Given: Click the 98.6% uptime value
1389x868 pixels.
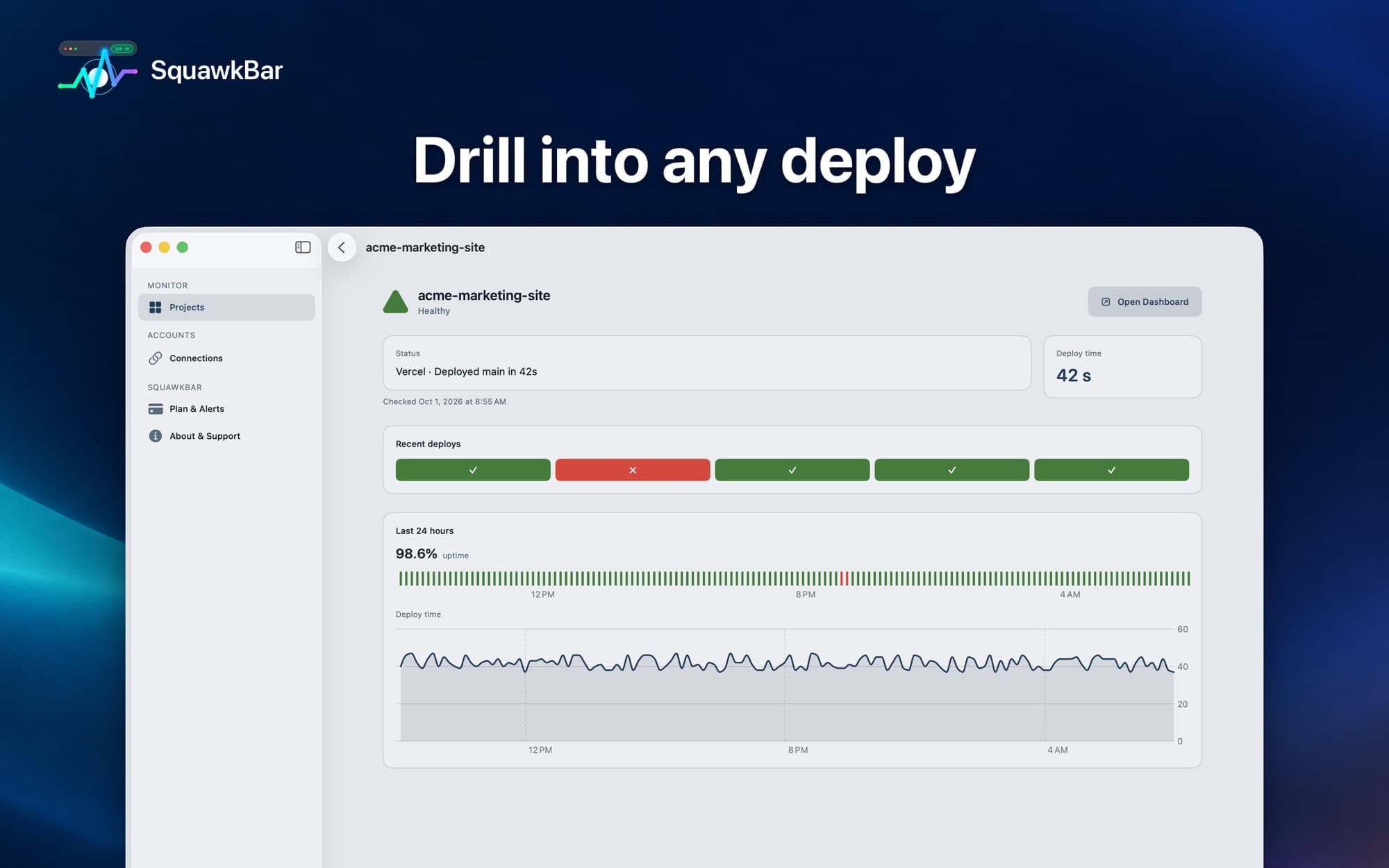Looking at the screenshot, I should (416, 553).
